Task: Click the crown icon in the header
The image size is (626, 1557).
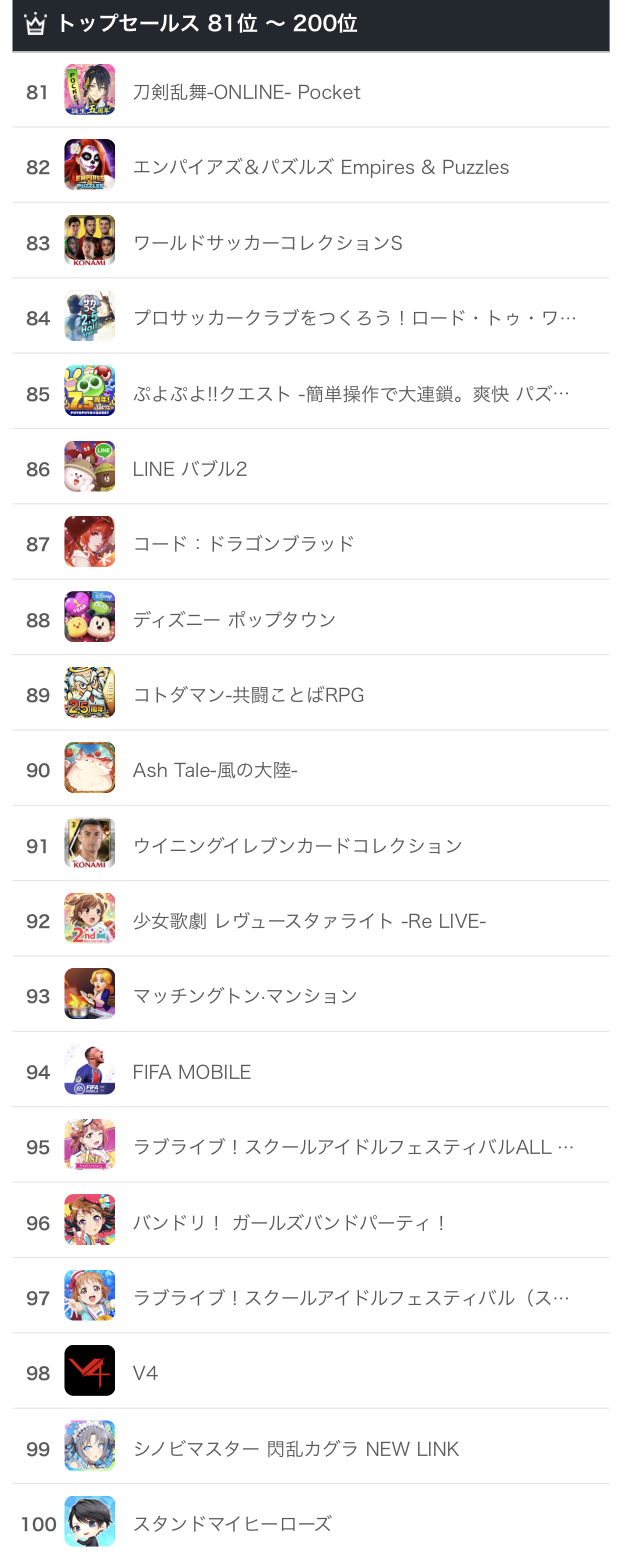Action: pos(35,24)
